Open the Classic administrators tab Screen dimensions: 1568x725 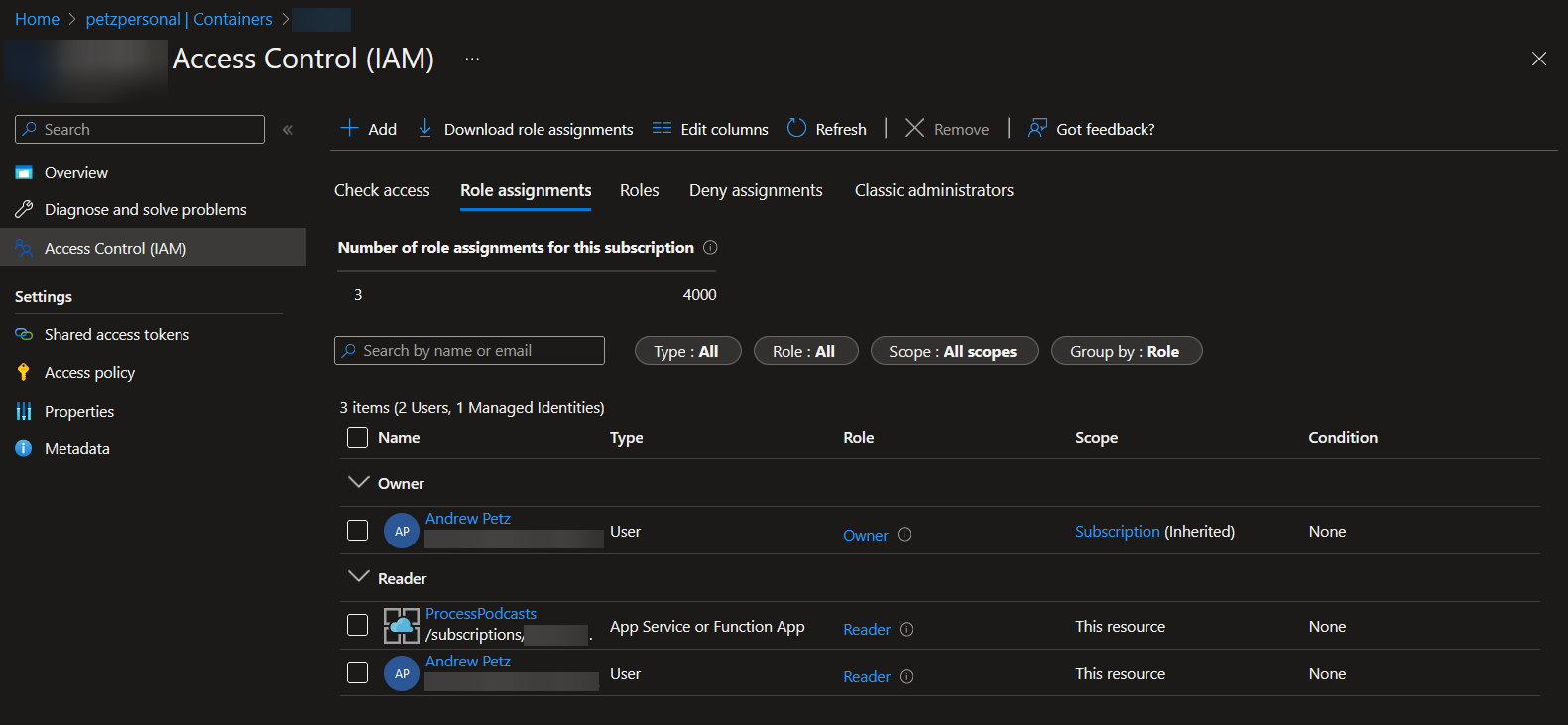[934, 190]
